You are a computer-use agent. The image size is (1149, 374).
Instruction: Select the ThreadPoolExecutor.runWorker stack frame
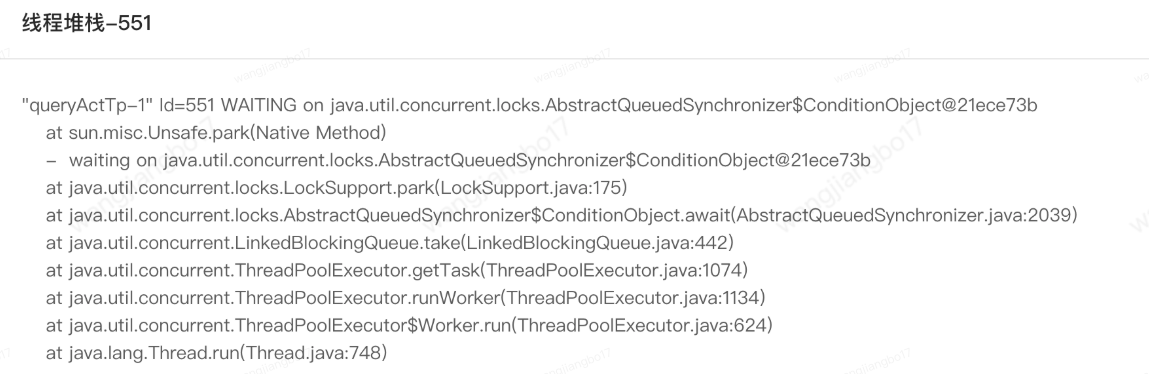[405, 298]
